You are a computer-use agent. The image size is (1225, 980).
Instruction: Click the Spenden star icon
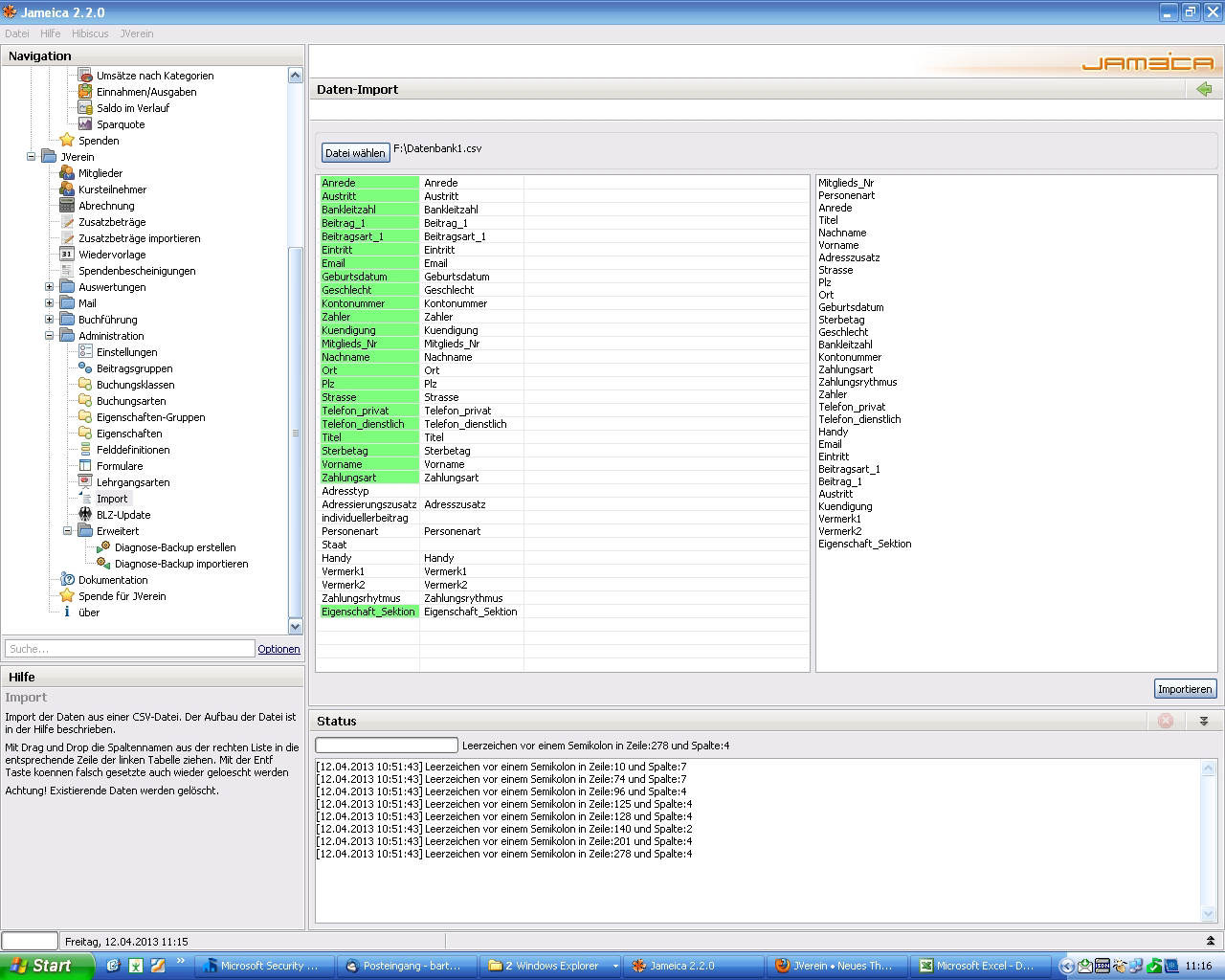67,141
